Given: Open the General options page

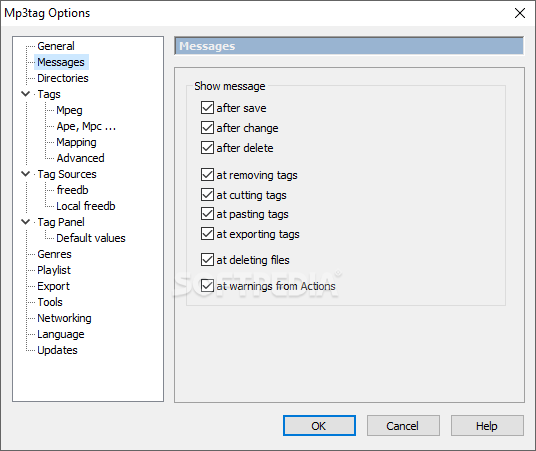Looking at the screenshot, I should pyautogui.click(x=56, y=46).
